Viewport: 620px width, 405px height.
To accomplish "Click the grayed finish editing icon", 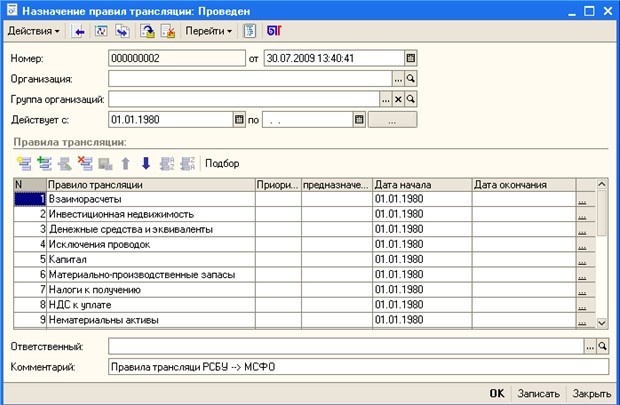I will pyautogui.click(x=106, y=163).
